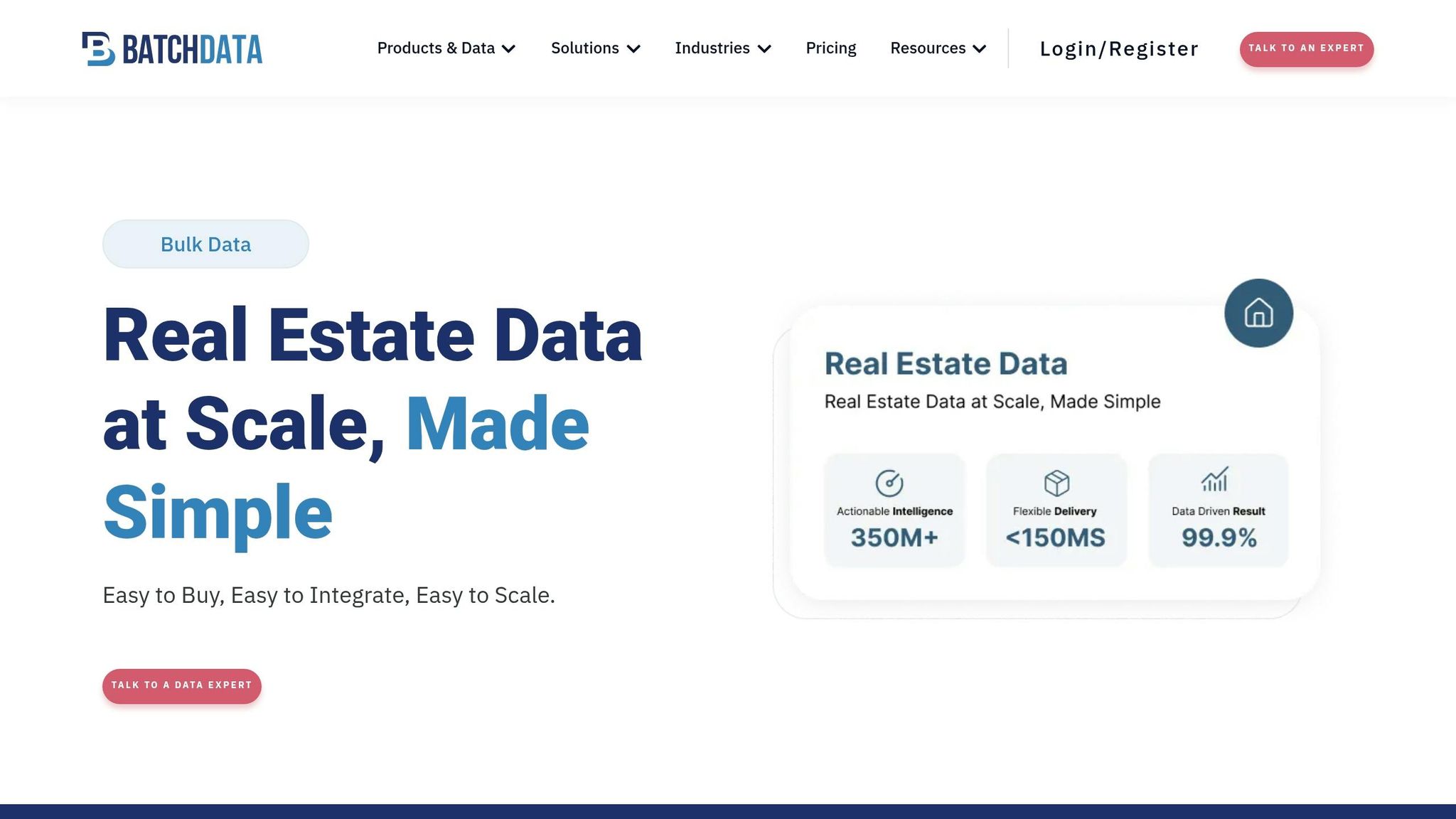Open the Resources menu
The height and width of the screenshot is (819, 1456).
pos(938,48)
